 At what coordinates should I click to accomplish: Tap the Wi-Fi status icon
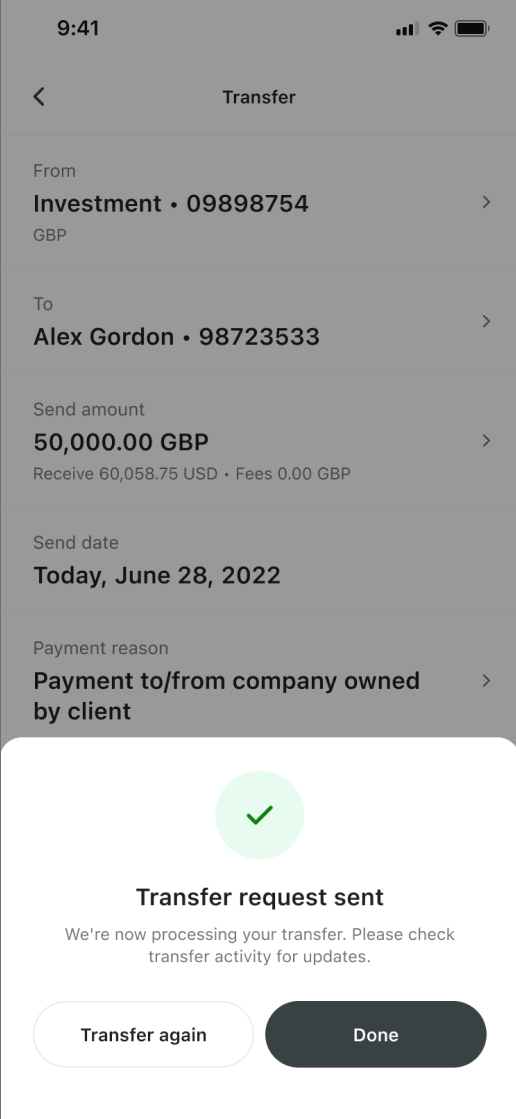pyautogui.click(x=437, y=29)
